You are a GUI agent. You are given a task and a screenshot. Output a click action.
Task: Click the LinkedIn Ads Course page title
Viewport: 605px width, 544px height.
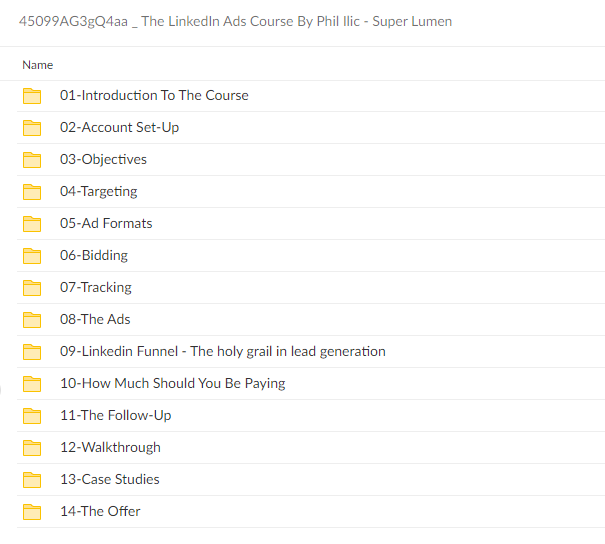(235, 21)
